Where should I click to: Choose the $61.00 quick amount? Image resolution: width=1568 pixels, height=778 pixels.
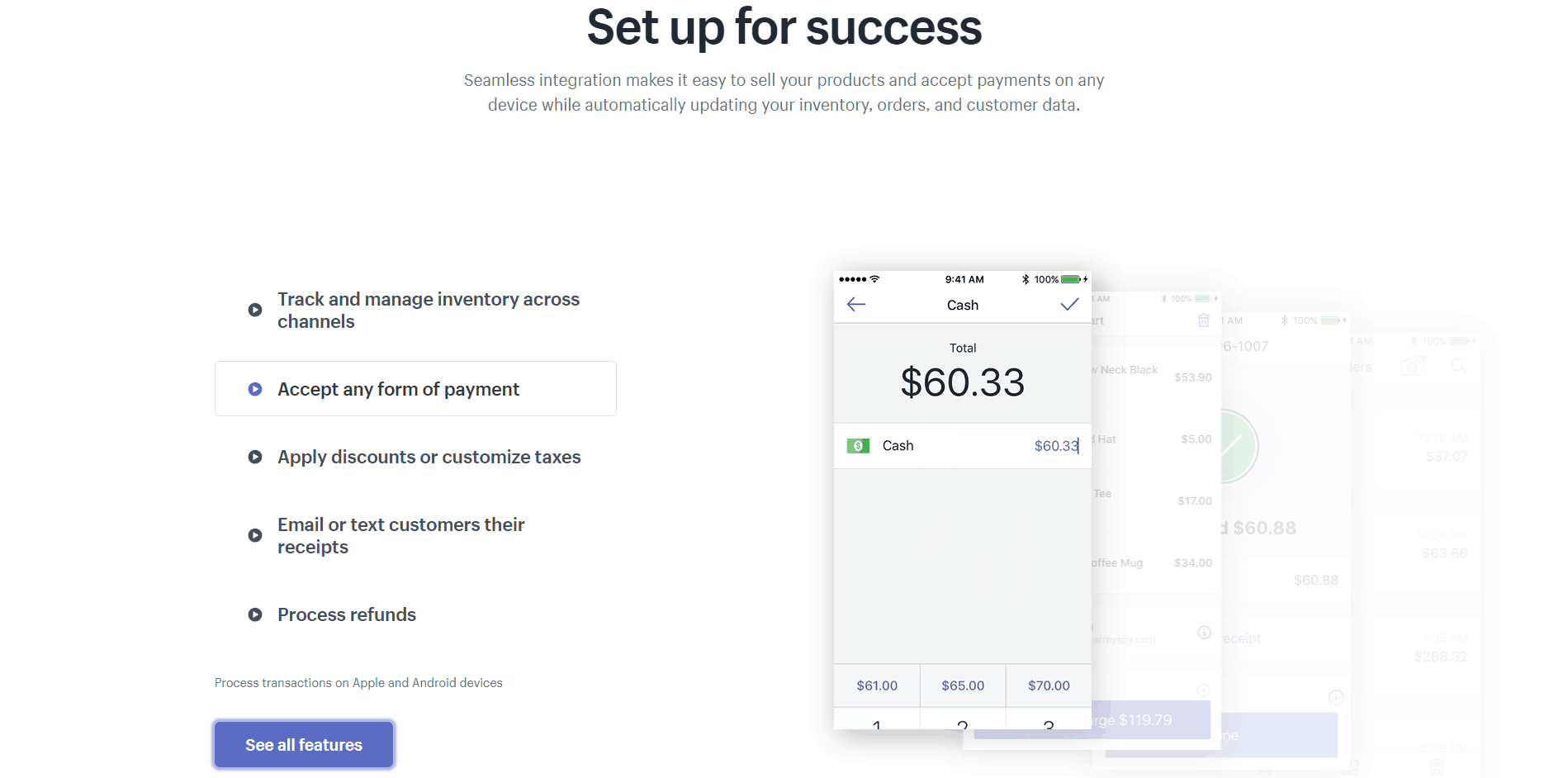(x=877, y=685)
